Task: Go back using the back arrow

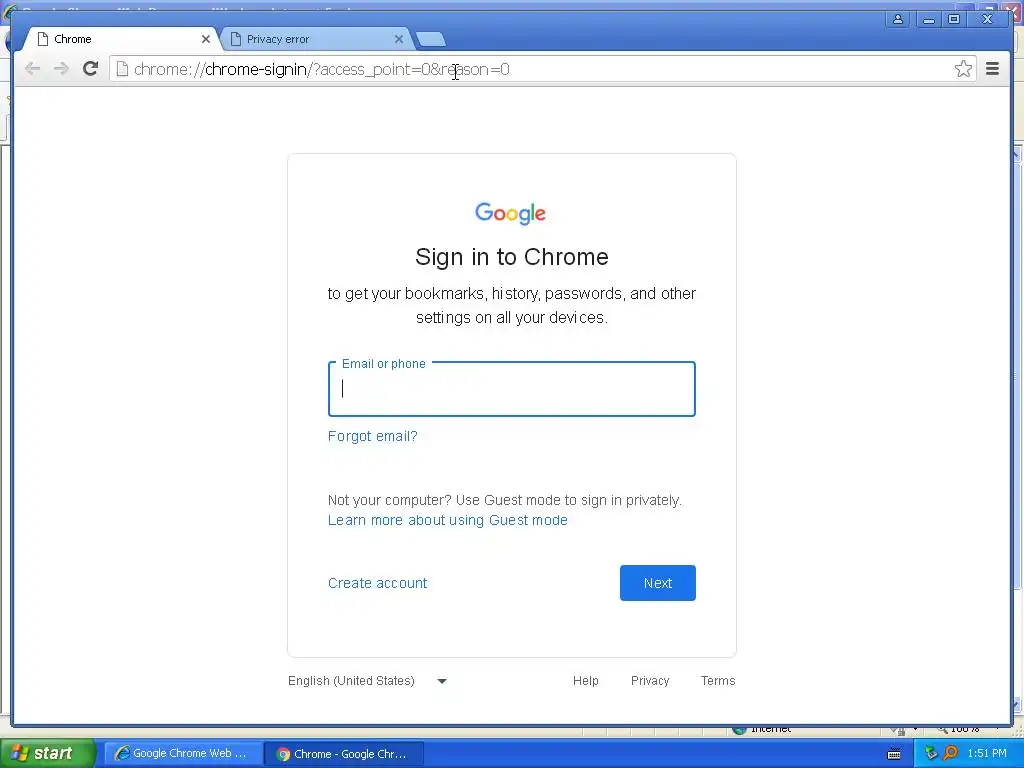Action: pos(32,69)
